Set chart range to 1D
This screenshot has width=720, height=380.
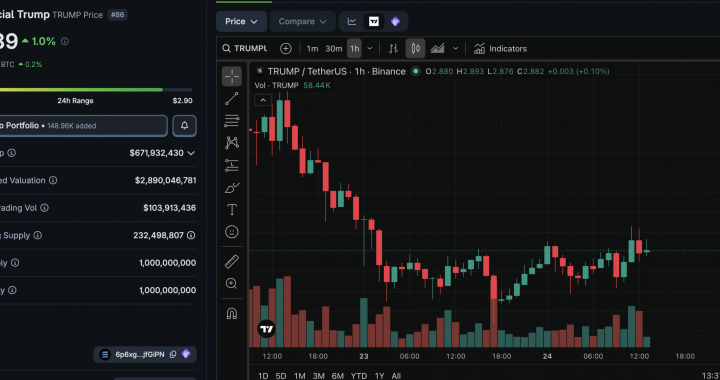click(x=263, y=376)
